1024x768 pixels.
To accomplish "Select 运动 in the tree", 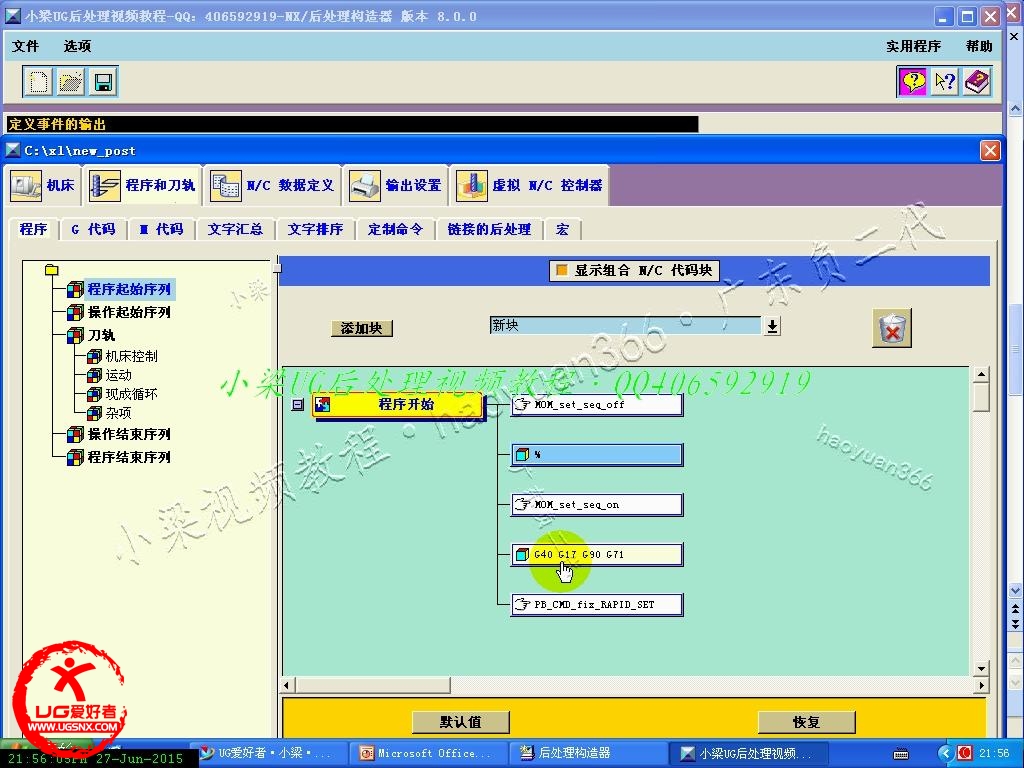I will [118, 375].
